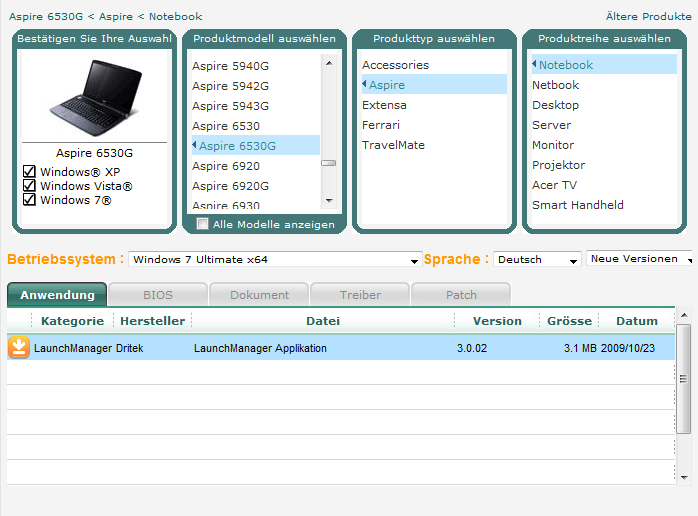Select Aspire 5943G model
Image resolution: width=698 pixels, height=516 pixels.
[x=230, y=106]
